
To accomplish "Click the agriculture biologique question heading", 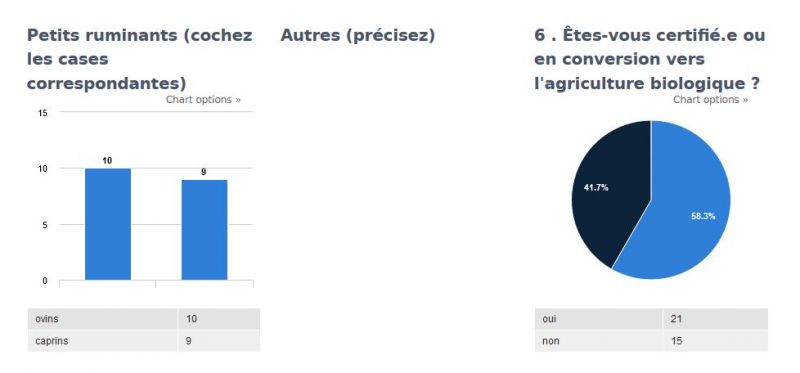I will [649, 59].
